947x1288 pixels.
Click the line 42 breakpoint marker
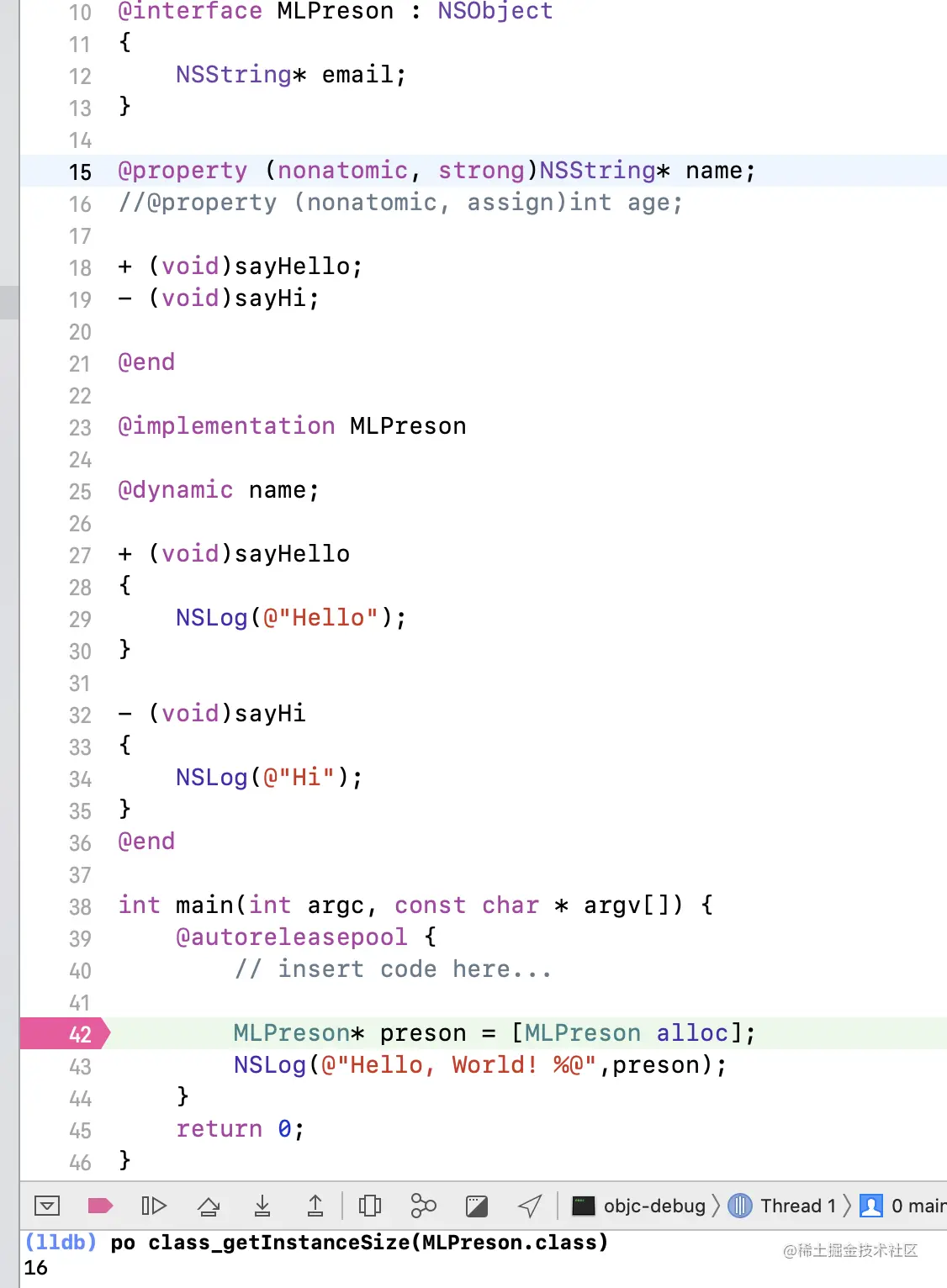66,1033
